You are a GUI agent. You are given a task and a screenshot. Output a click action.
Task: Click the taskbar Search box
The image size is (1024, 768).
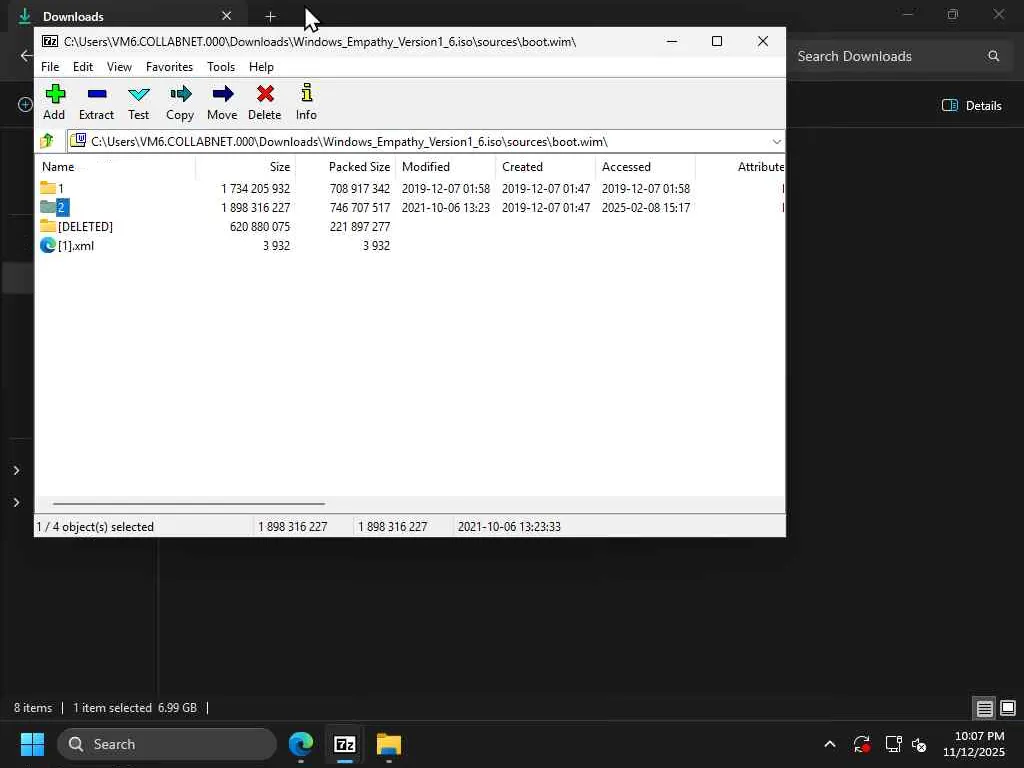167,744
